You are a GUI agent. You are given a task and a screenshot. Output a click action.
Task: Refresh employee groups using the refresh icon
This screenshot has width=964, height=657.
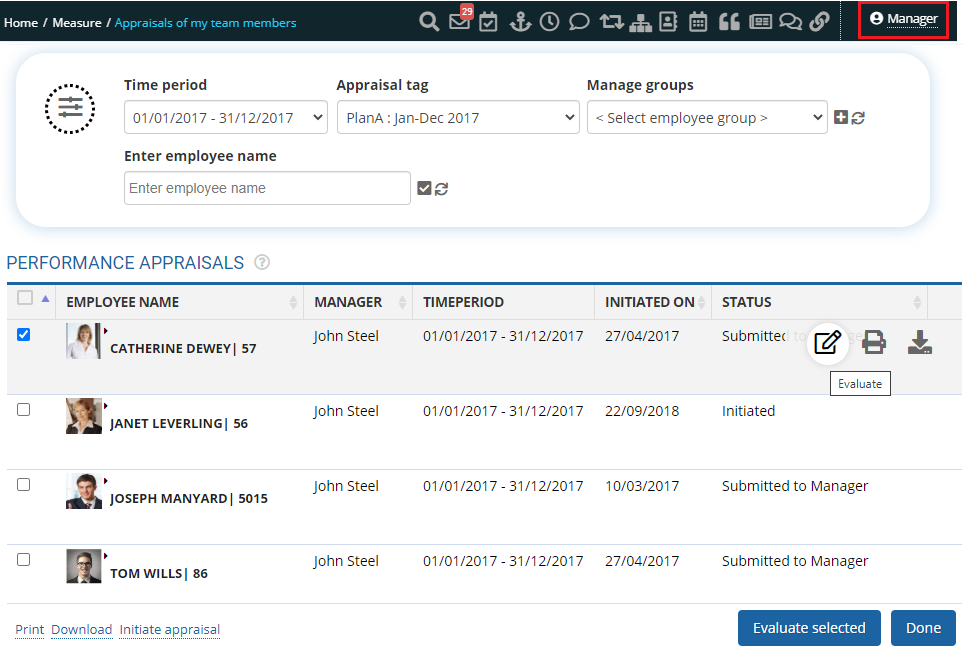coord(858,117)
